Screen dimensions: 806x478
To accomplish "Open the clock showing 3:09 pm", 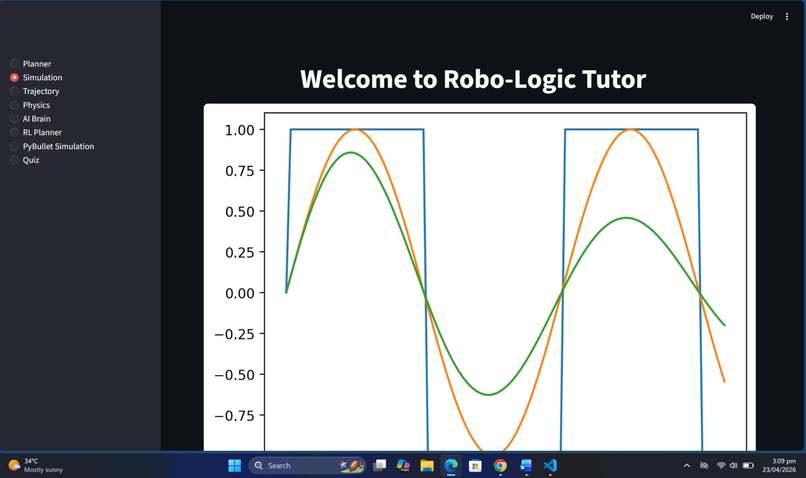I will point(779,466).
